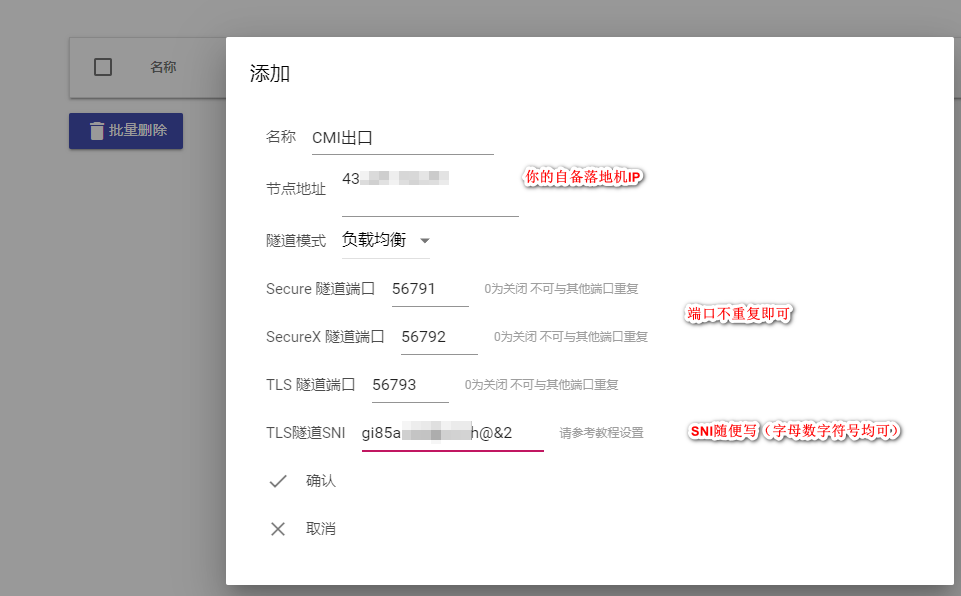This screenshot has width=961, height=596.
Task: Click hint text beside TLS 隧道端口 field
Action: click(541, 384)
